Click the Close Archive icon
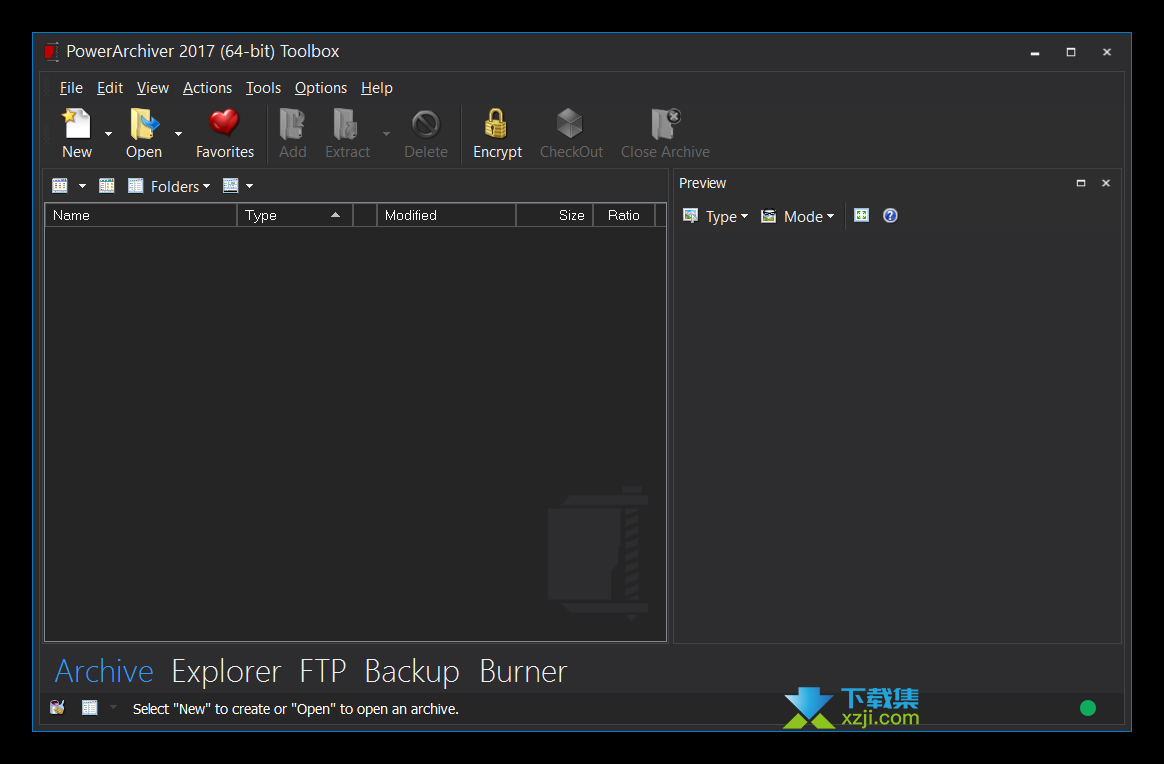The width and height of the screenshot is (1164, 764). pyautogui.click(x=665, y=123)
